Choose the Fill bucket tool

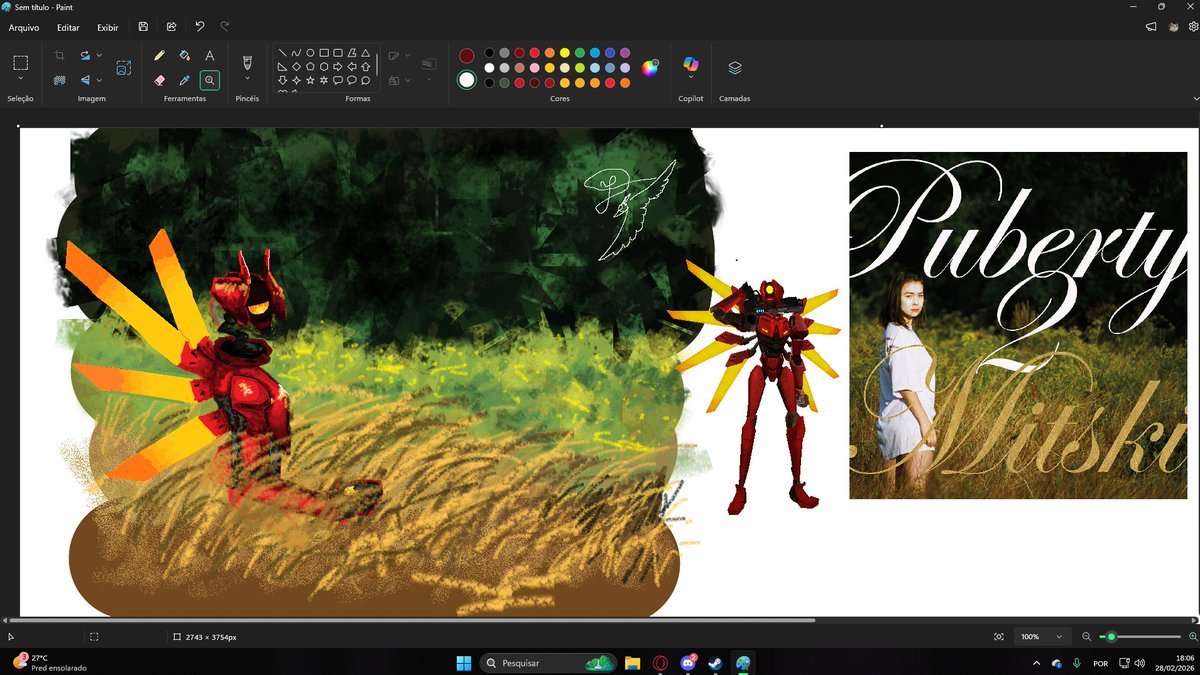[185, 56]
